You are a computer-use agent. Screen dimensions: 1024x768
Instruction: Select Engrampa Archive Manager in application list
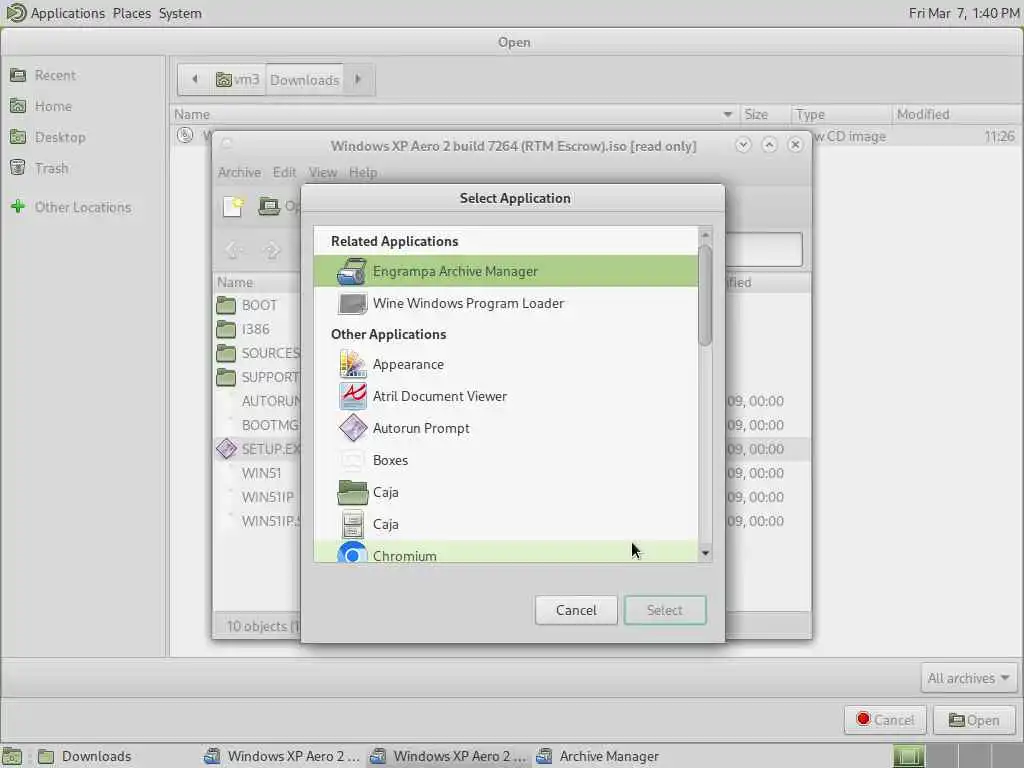point(505,271)
